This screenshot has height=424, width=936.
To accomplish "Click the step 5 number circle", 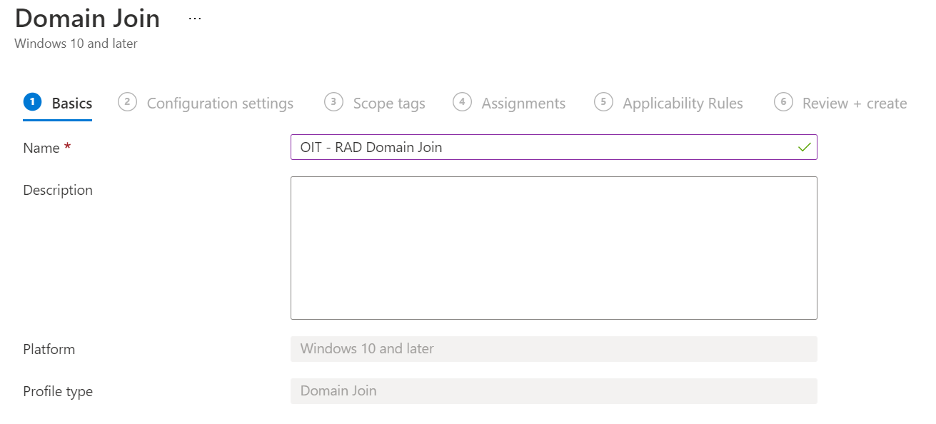I will click(x=603, y=102).
